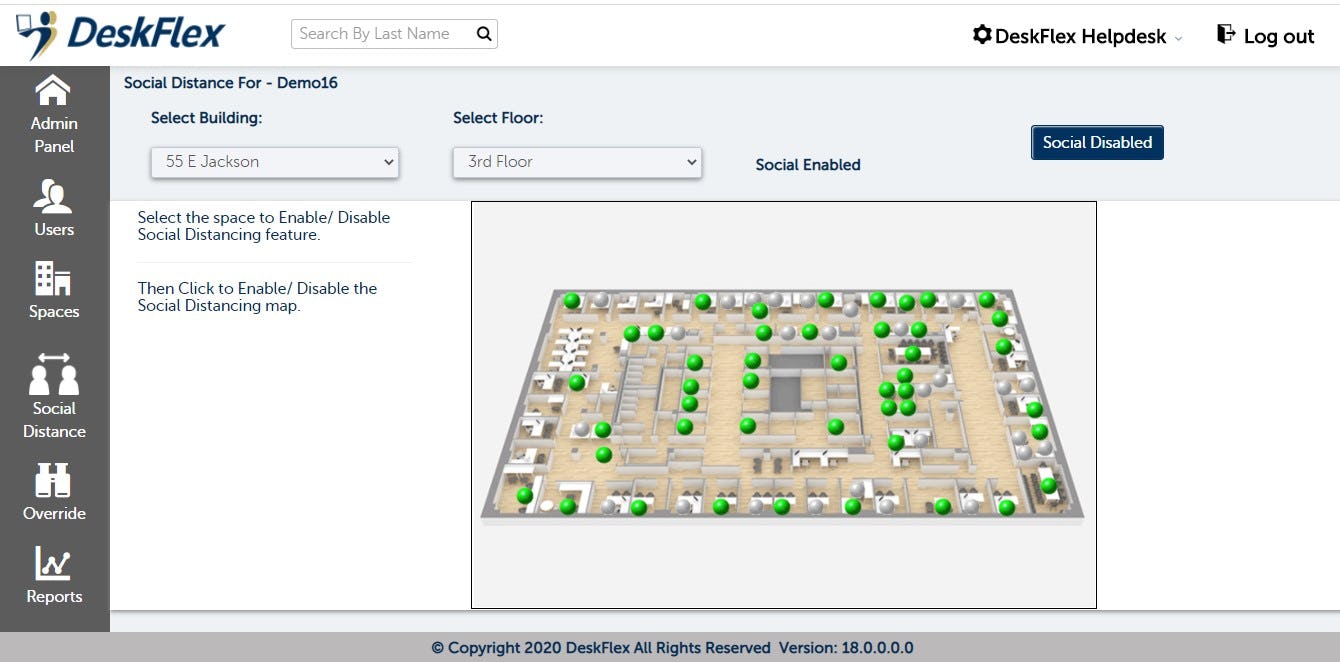Expand the Select Floor dropdown
This screenshot has width=1340, height=662.
pos(577,161)
